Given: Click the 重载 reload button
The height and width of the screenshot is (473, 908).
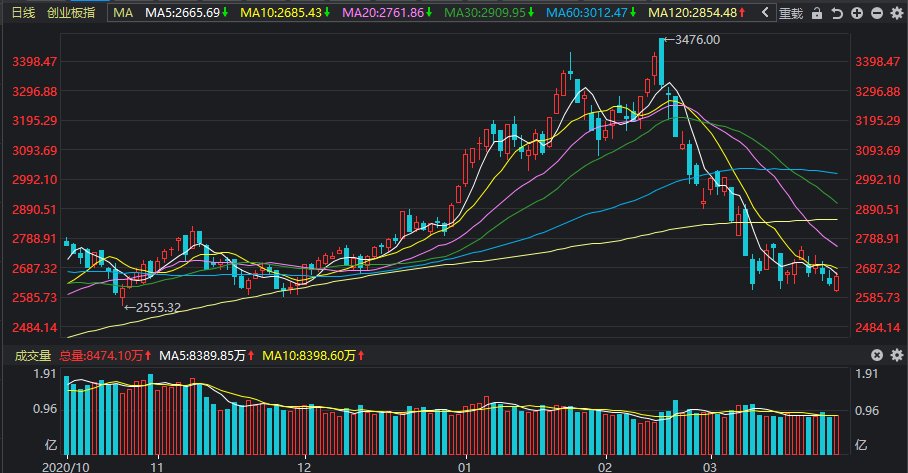Looking at the screenshot, I should pos(791,13).
